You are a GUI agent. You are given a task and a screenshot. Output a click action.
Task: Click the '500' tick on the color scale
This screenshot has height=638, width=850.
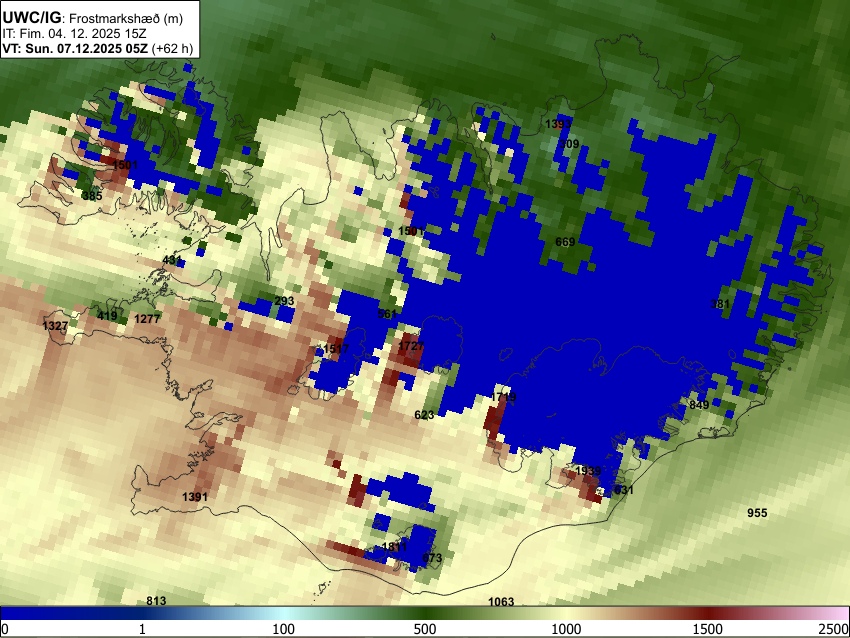coord(425,629)
